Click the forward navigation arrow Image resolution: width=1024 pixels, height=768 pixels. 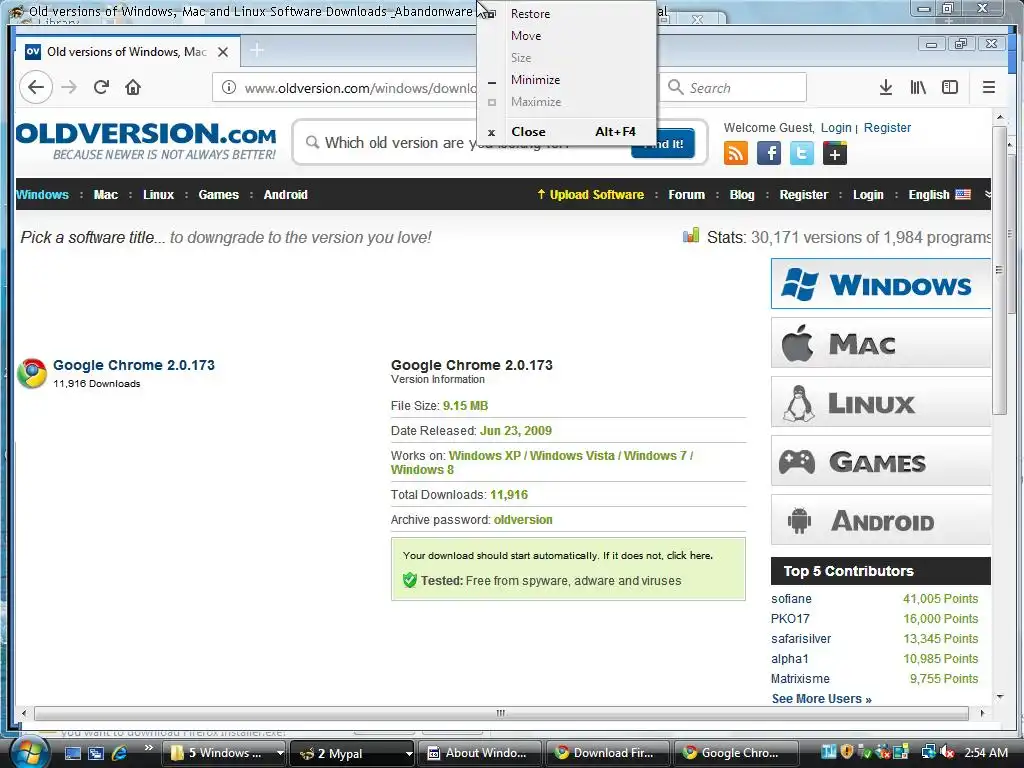coord(69,88)
